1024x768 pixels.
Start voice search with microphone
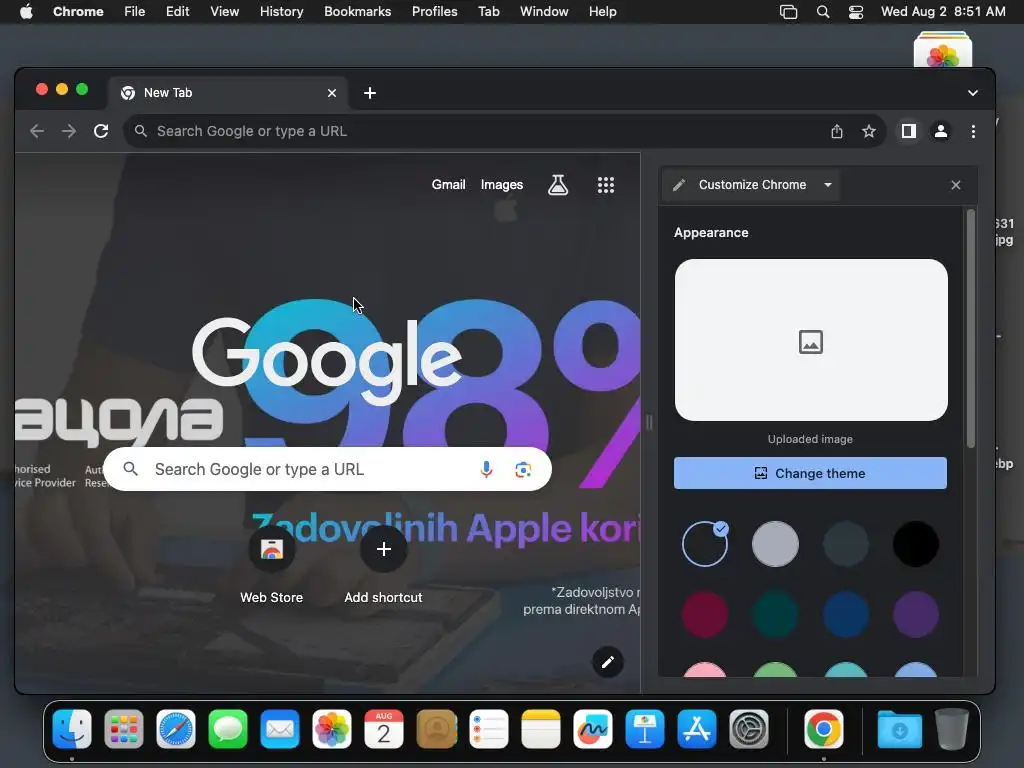[x=486, y=469]
